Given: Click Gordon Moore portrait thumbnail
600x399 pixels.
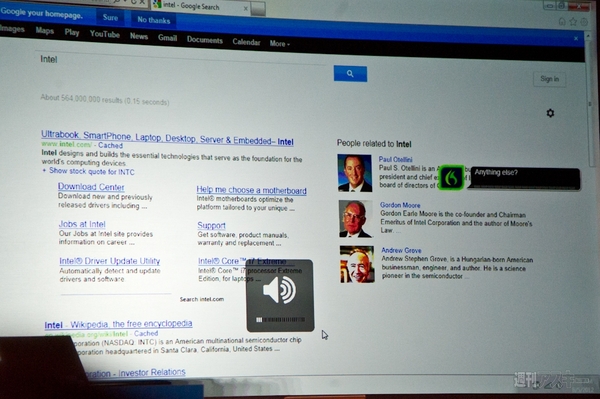Looking at the screenshot, I should pyautogui.click(x=355, y=219).
